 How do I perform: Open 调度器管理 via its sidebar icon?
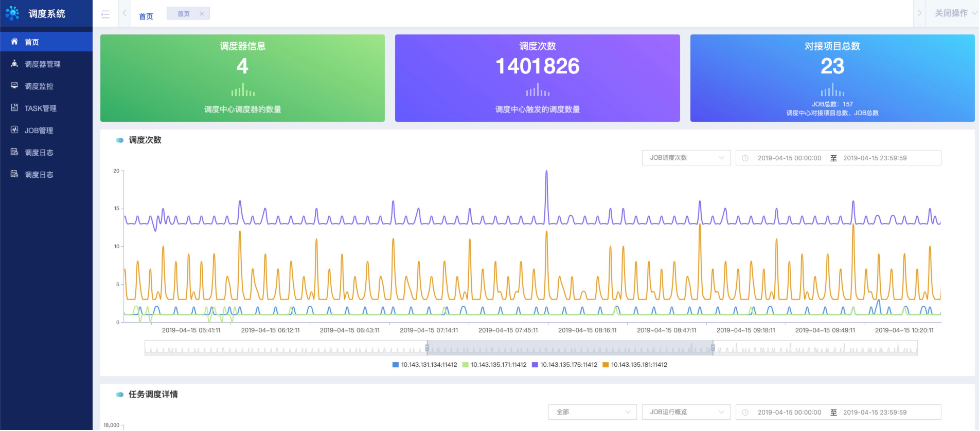pyautogui.click(x=14, y=64)
